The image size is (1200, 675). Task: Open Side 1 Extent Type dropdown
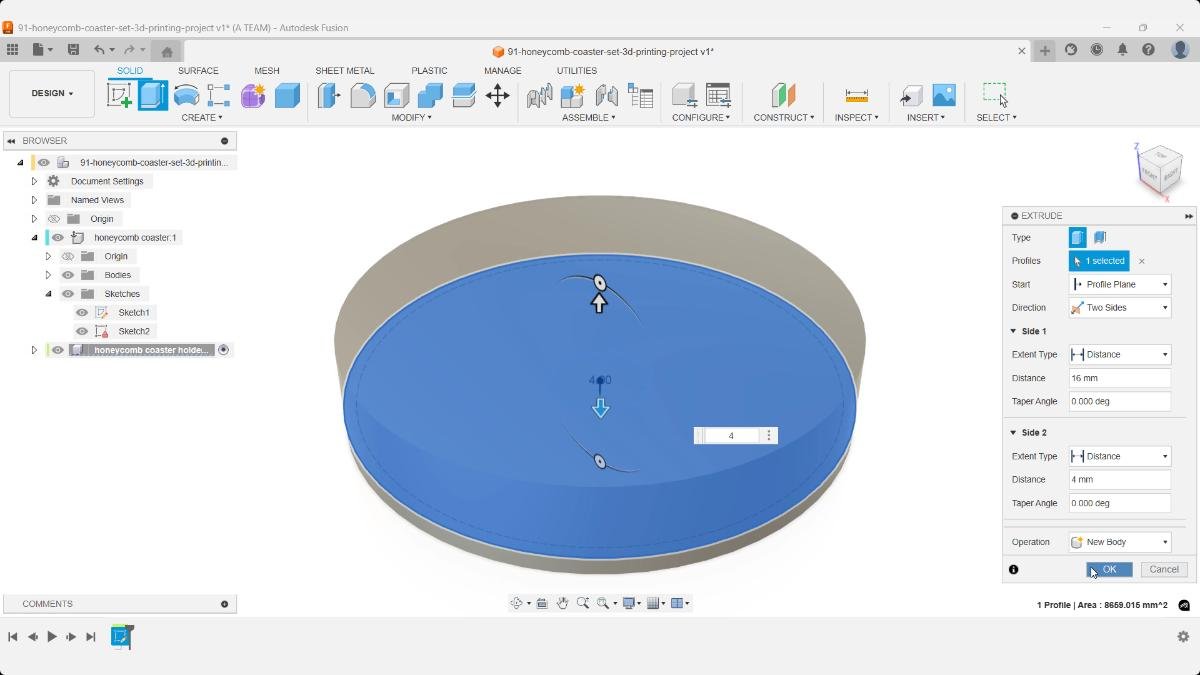point(1120,354)
